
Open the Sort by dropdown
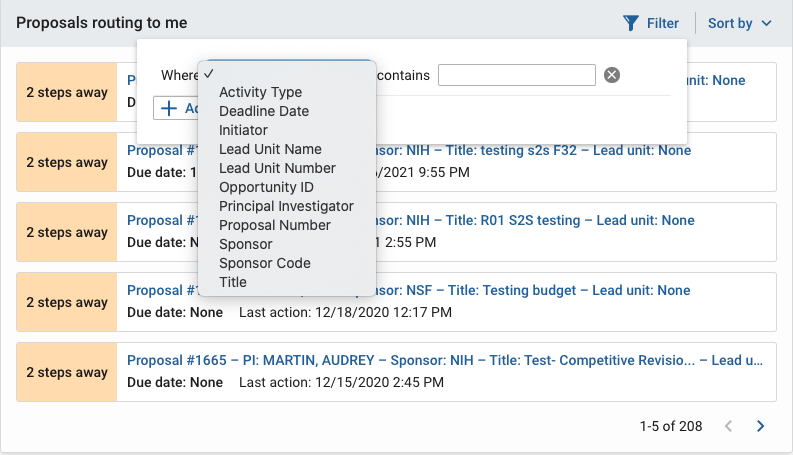pyautogui.click(x=739, y=23)
